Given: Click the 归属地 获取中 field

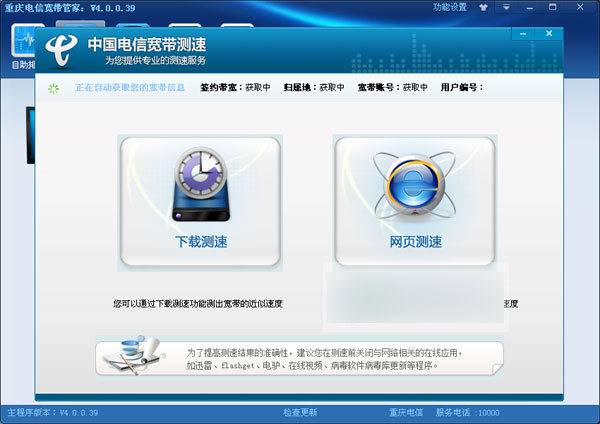Looking at the screenshot, I should click(x=314, y=87).
